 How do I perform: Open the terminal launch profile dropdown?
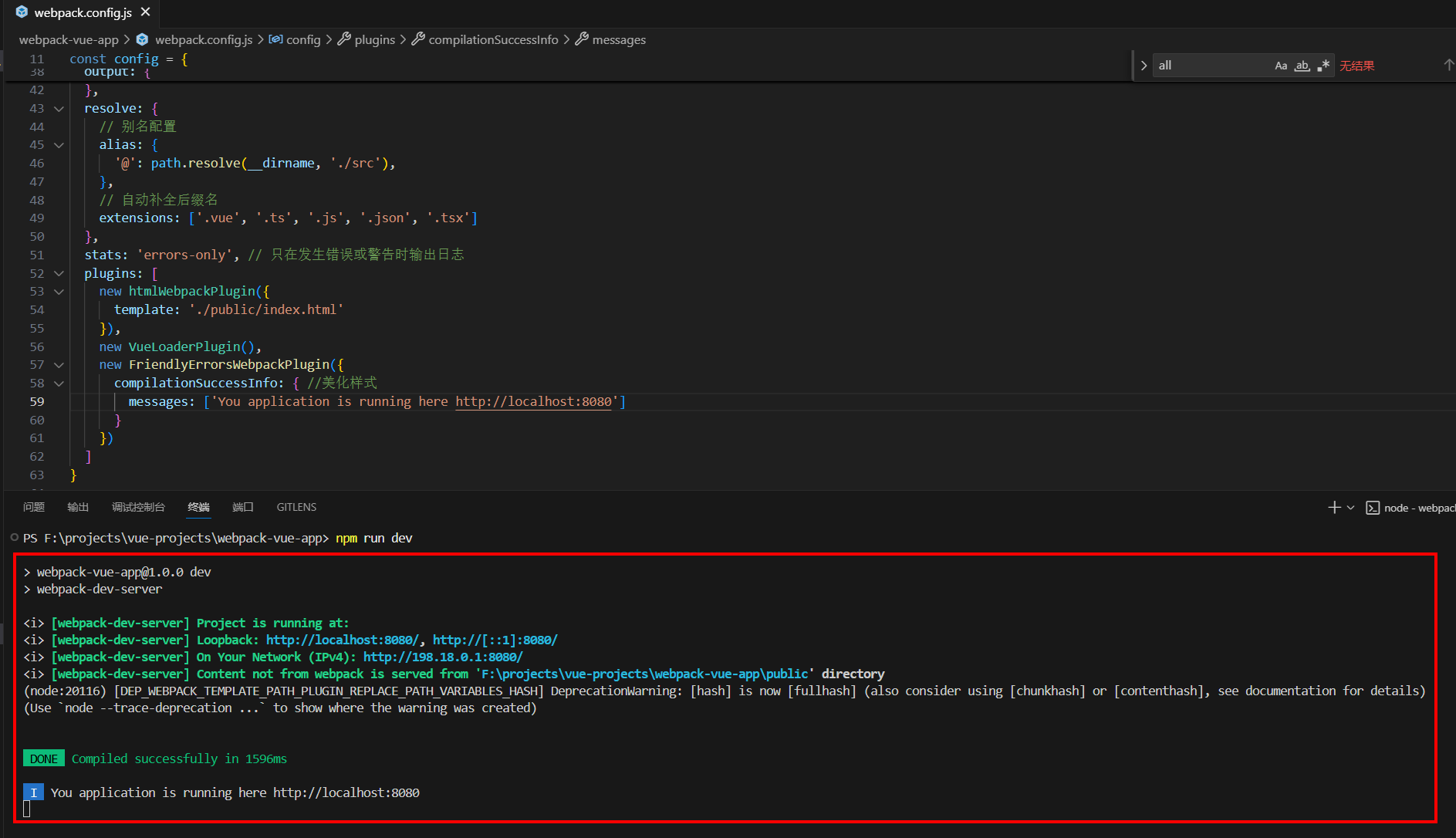tap(1350, 508)
